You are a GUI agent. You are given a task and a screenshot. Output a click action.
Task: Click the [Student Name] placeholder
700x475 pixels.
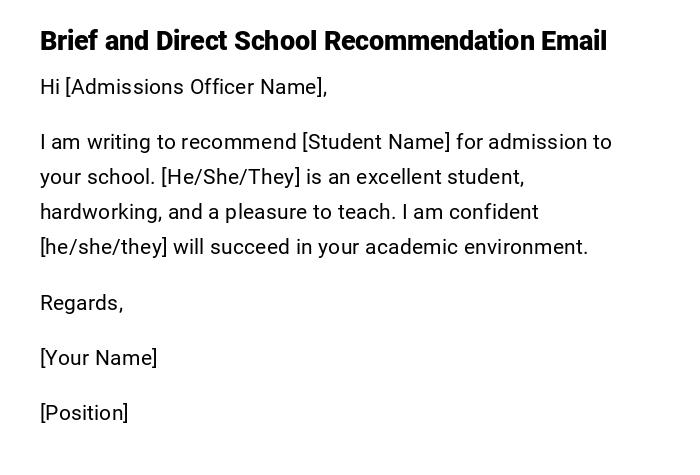pyautogui.click(x=376, y=142)
